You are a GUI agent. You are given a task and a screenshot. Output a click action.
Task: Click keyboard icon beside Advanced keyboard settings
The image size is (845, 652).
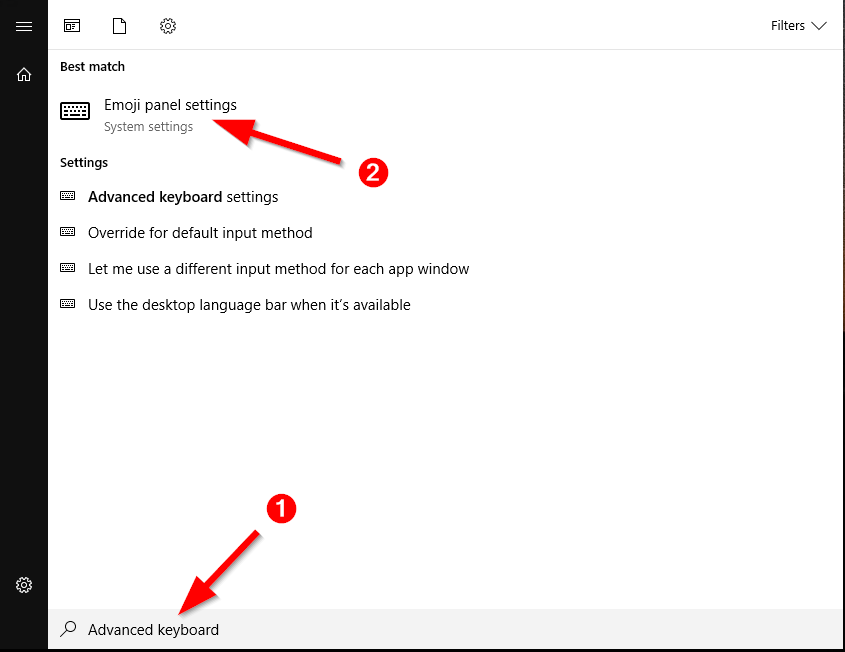[68, 196]
